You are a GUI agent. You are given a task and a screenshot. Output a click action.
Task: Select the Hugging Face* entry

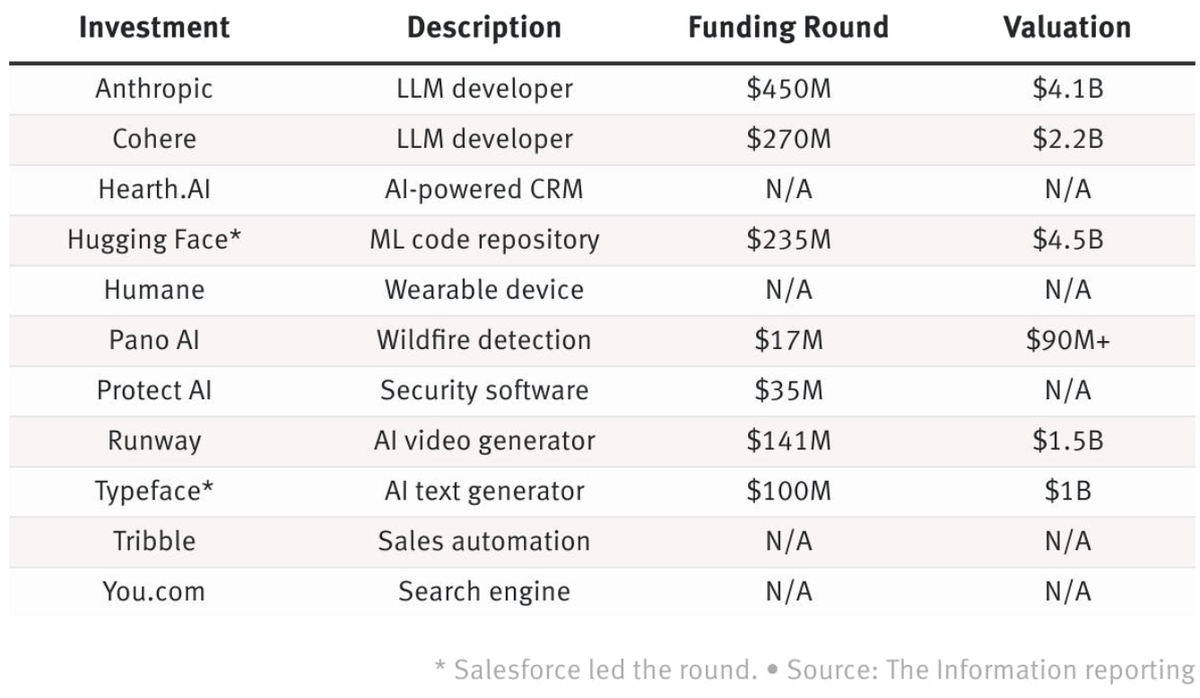(154, 240)
